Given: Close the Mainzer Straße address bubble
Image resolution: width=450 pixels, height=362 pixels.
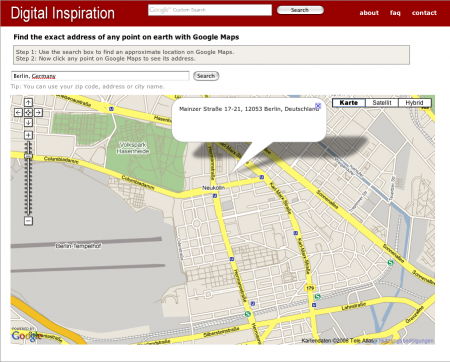Looking at the screenshot, I should pos(318,106).
